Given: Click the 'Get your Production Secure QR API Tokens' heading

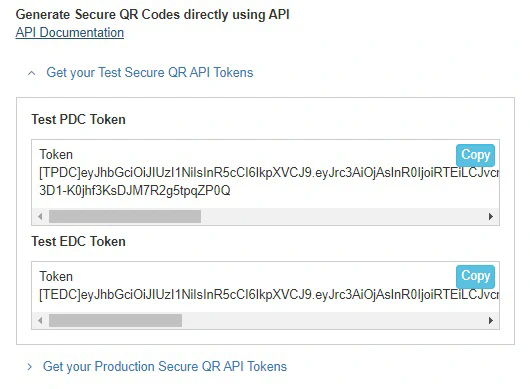Looking at the screenshot, I should coord(165,367).
